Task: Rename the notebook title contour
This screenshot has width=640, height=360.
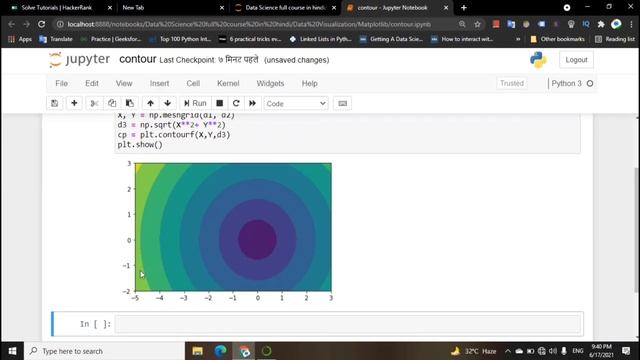Action: (138, 59)
